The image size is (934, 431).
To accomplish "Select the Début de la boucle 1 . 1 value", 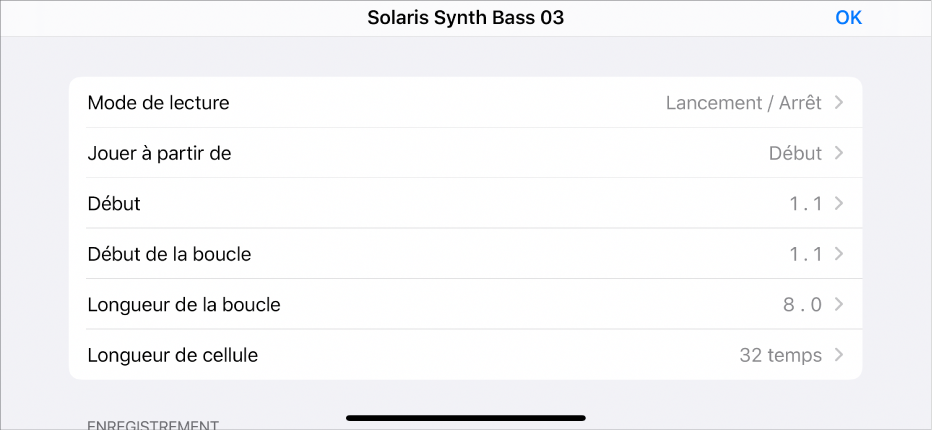I will coord(805,254).
